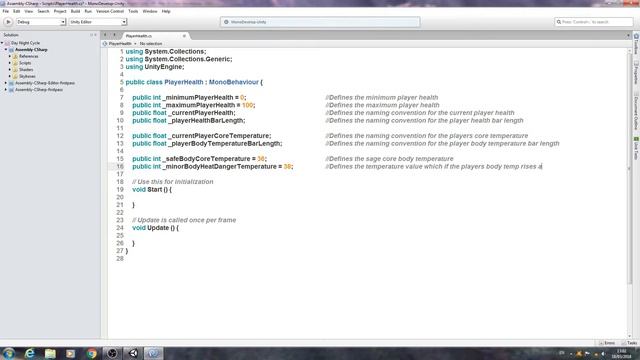
Task: Click the Solution pad auto-hide button
Action: tap(91, 35)
